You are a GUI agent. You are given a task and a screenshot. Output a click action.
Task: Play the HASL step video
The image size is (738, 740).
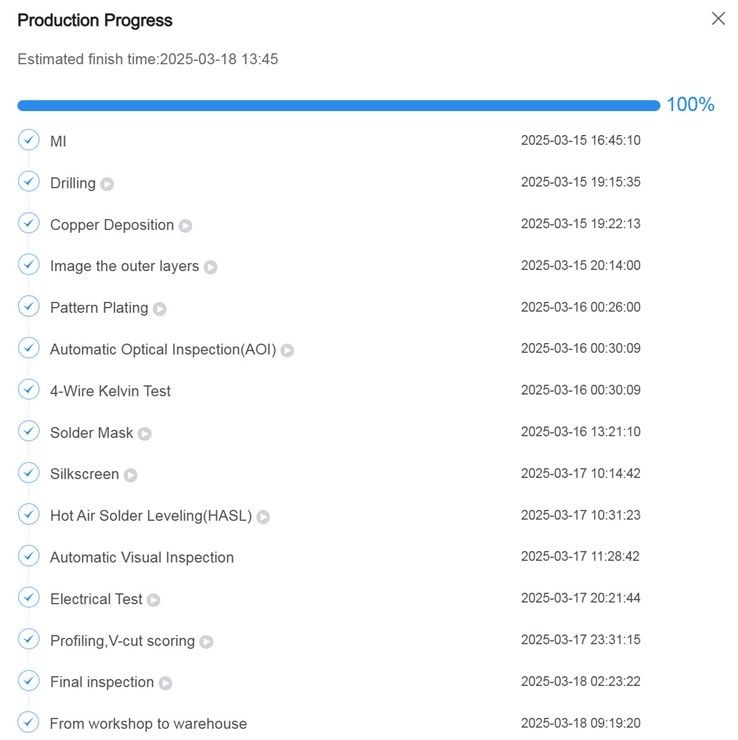(263, 517)
